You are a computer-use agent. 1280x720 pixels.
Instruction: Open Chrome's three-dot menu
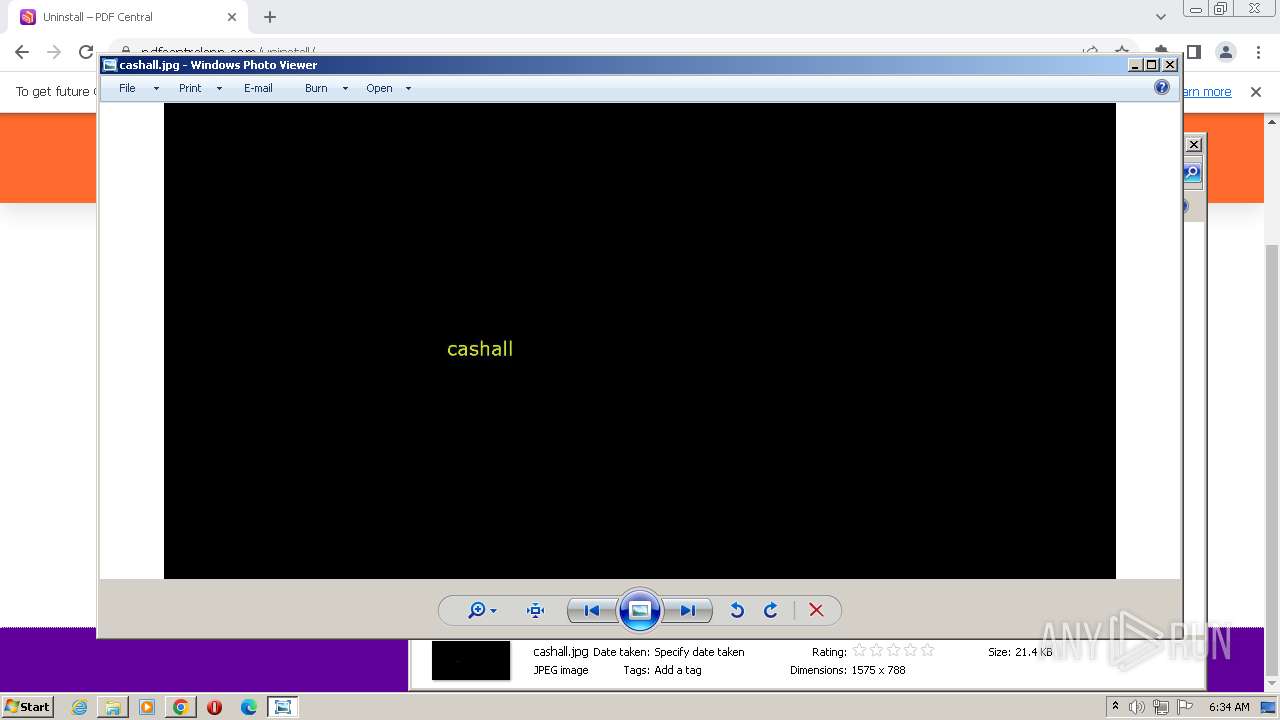(x=1256, y=52)
